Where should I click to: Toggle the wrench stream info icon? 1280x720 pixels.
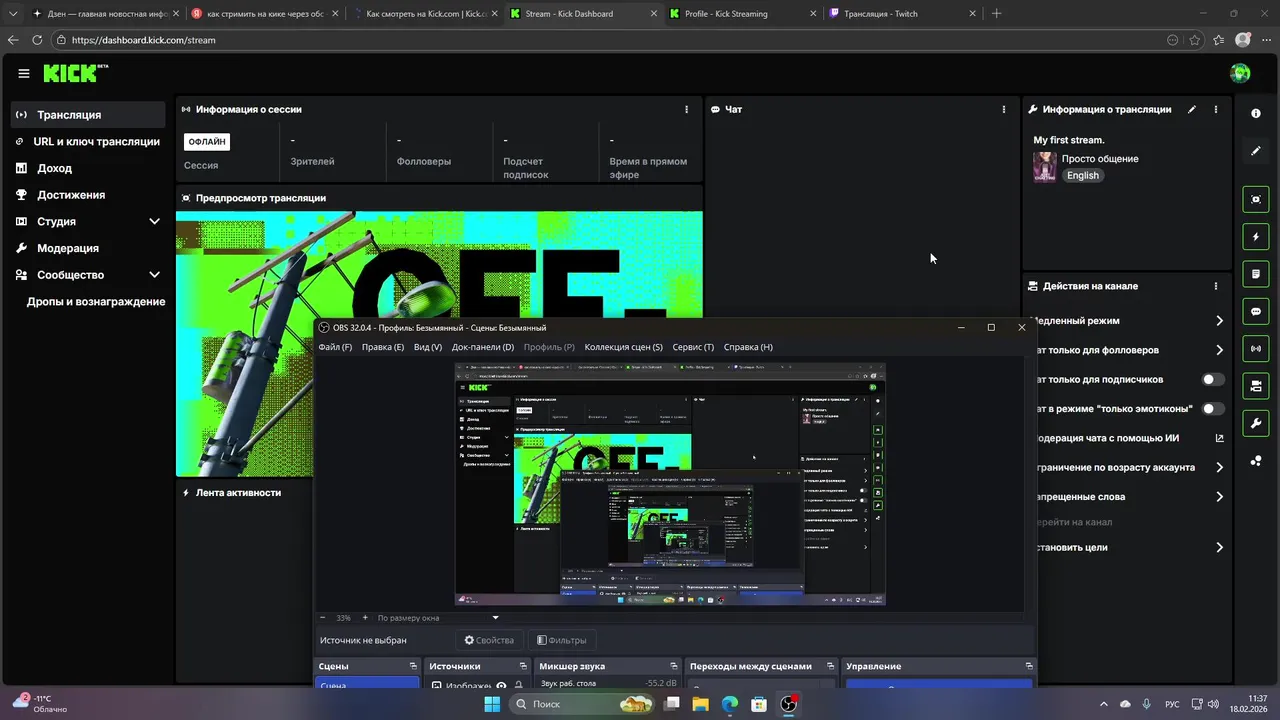[1256, 423]
